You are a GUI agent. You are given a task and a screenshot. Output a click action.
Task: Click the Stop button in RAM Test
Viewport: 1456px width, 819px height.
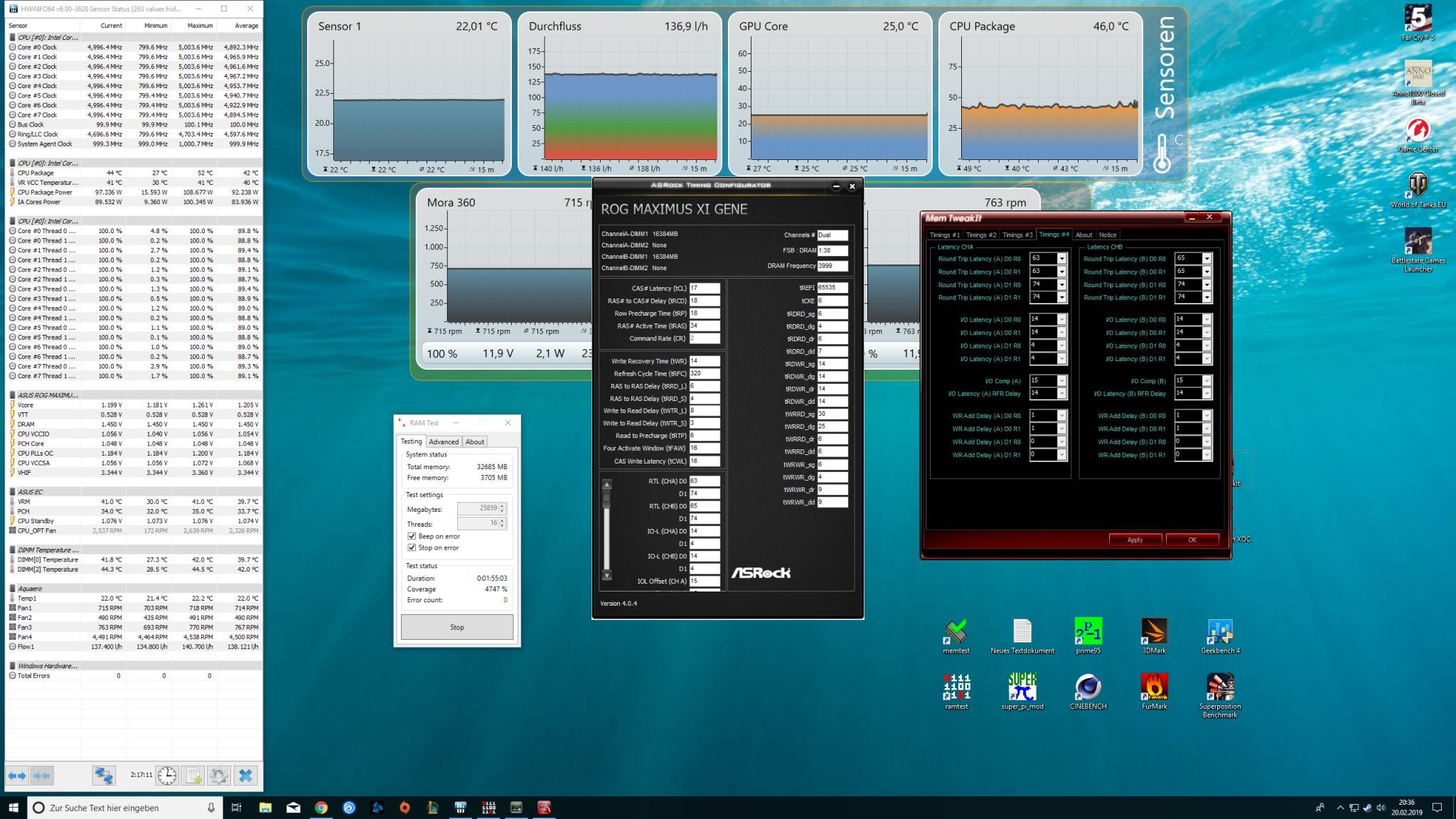tap(457, 627)
